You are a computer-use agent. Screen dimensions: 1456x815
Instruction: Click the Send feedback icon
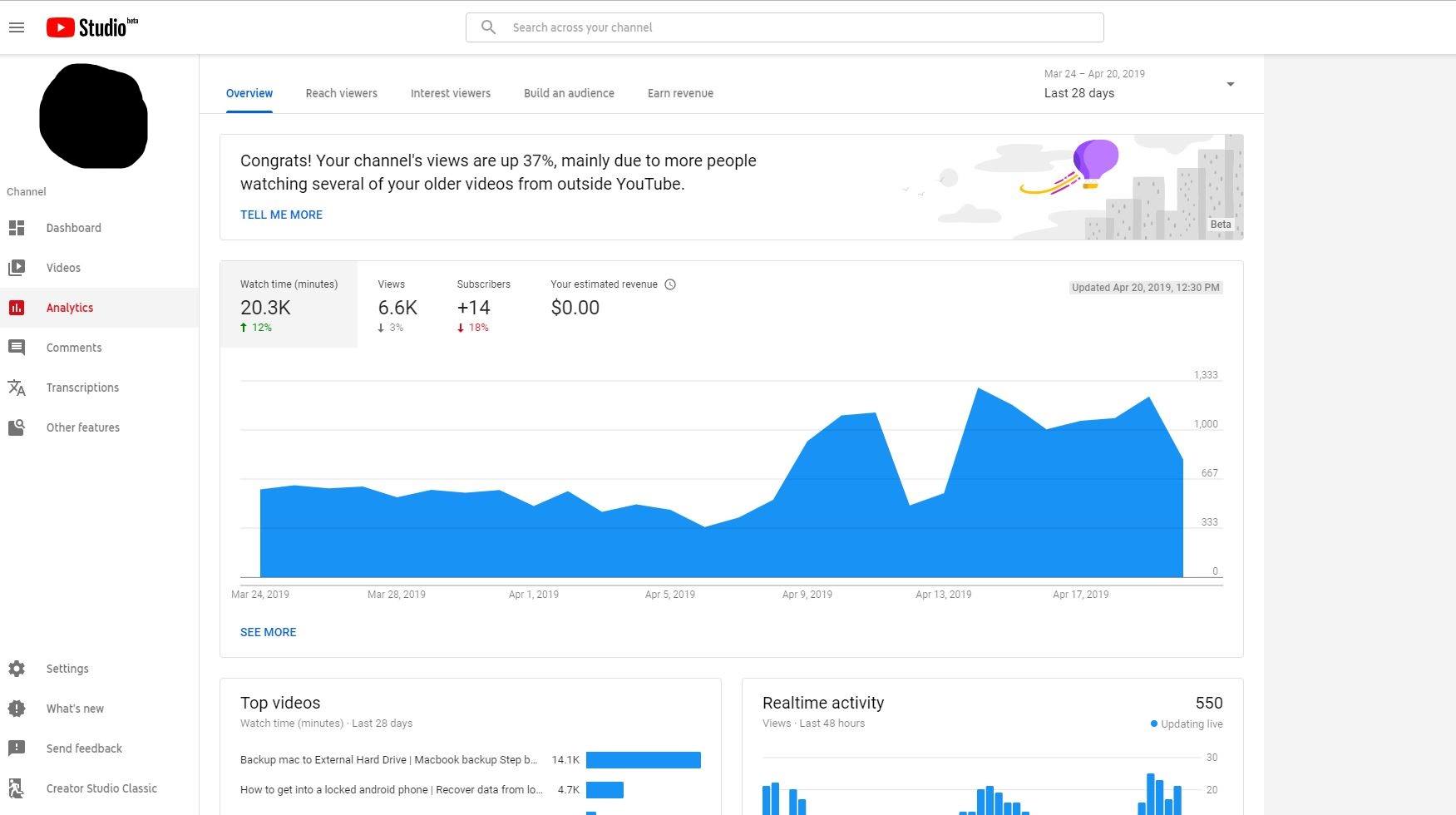click(x=17, y=748)
